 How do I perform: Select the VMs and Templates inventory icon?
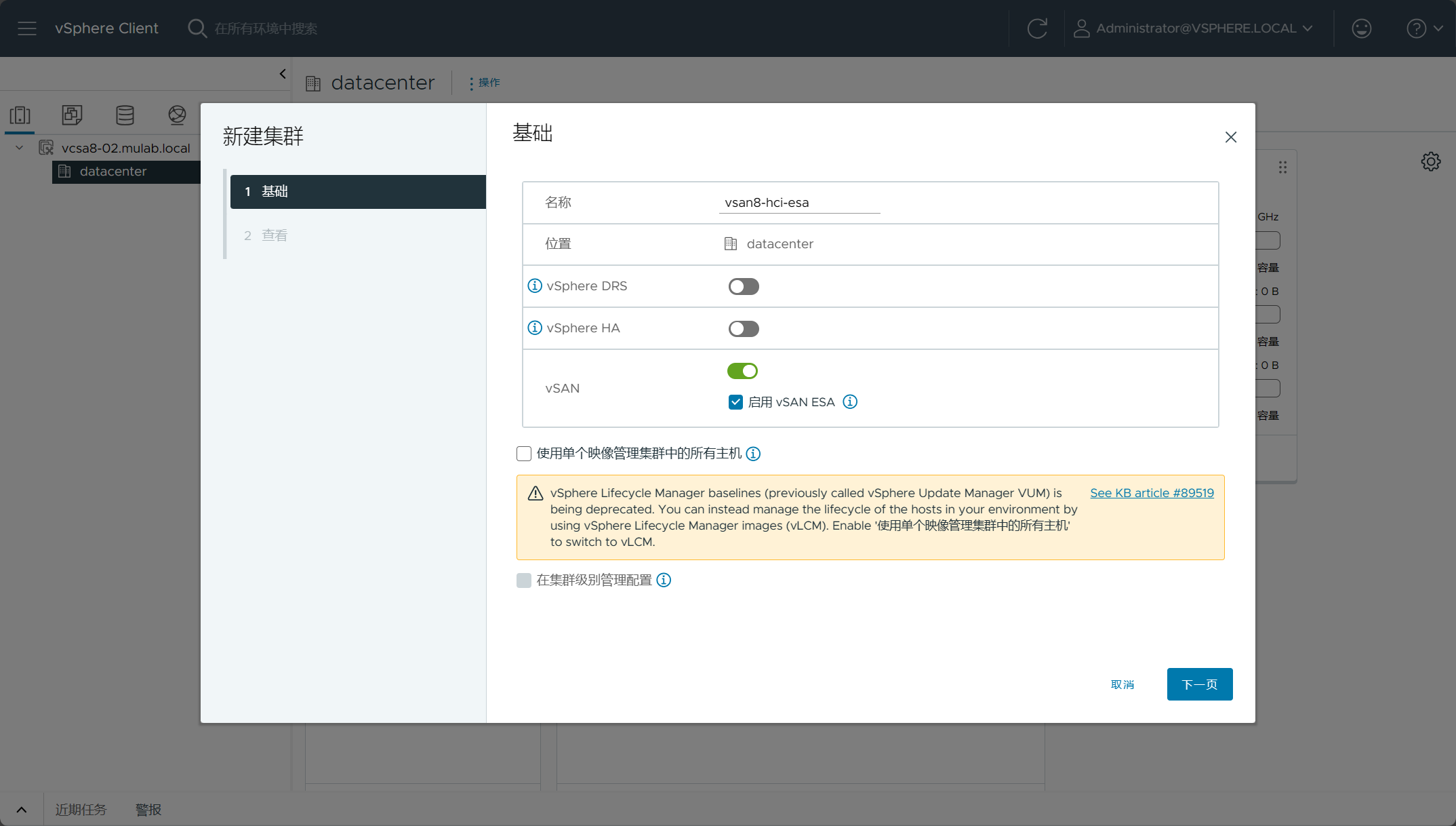pos(72,115)
